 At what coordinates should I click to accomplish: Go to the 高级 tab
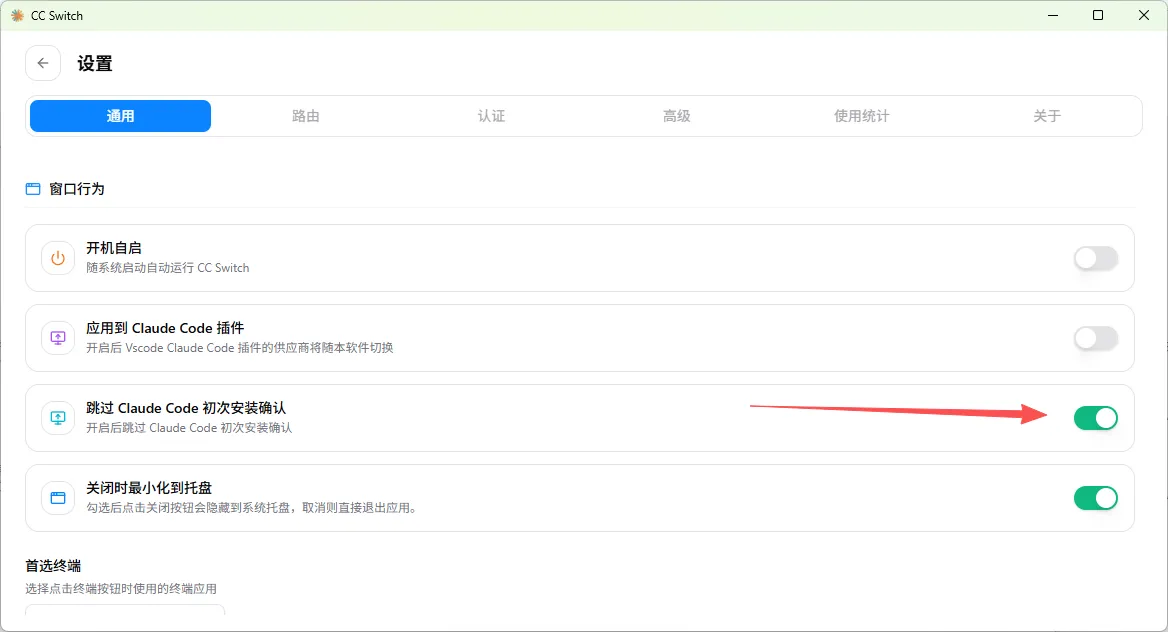click(x=676, y=116)
